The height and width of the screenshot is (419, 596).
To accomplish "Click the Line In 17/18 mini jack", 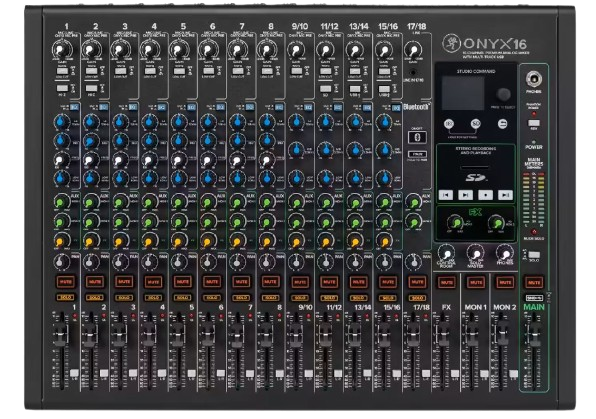I will [x=413, y=72].
